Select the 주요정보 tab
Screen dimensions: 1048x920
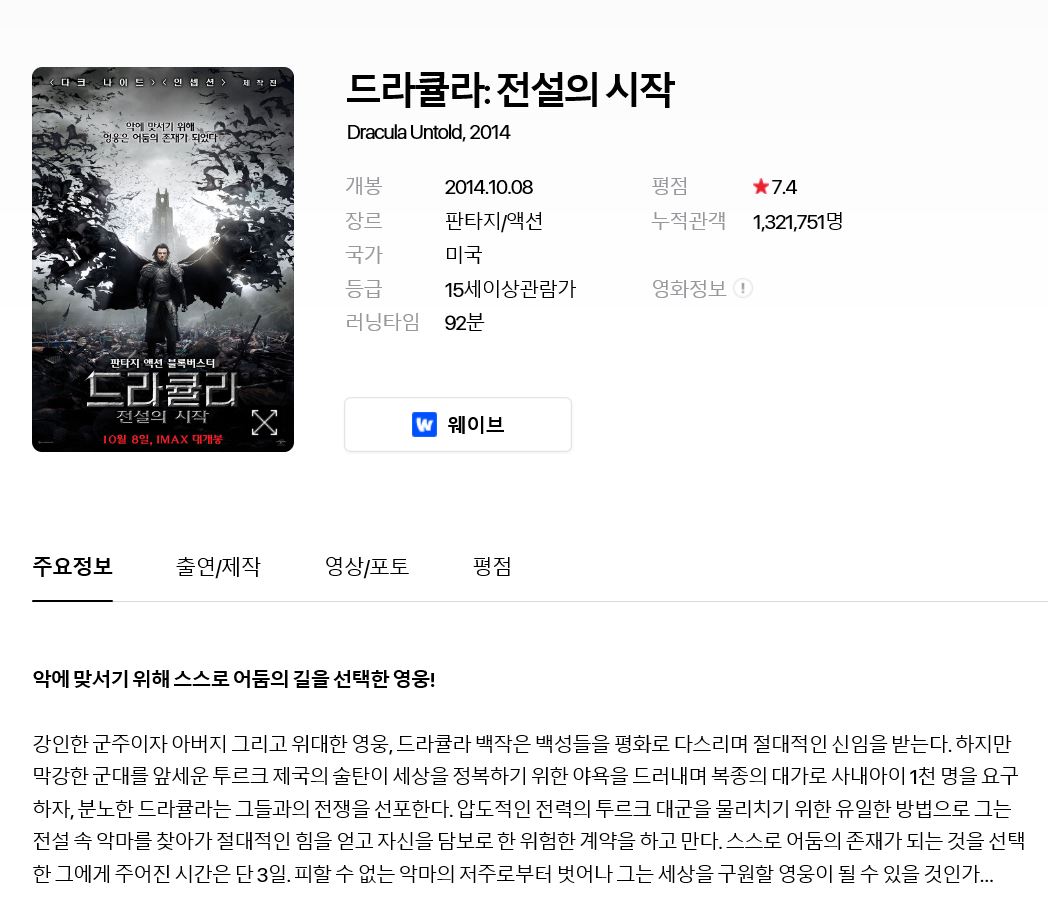click(72, 567)
